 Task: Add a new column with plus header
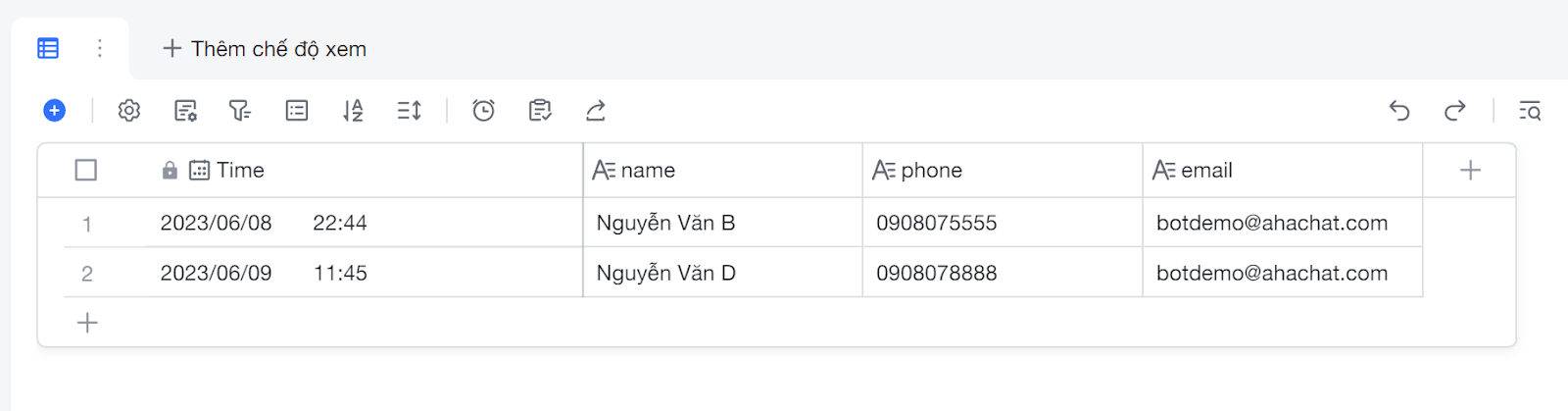point(1470,171)
